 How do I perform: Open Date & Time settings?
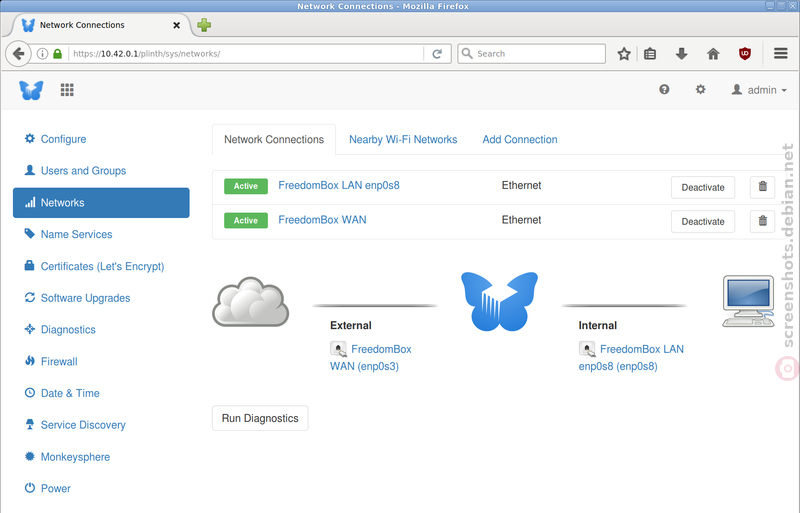coord(62,393)
